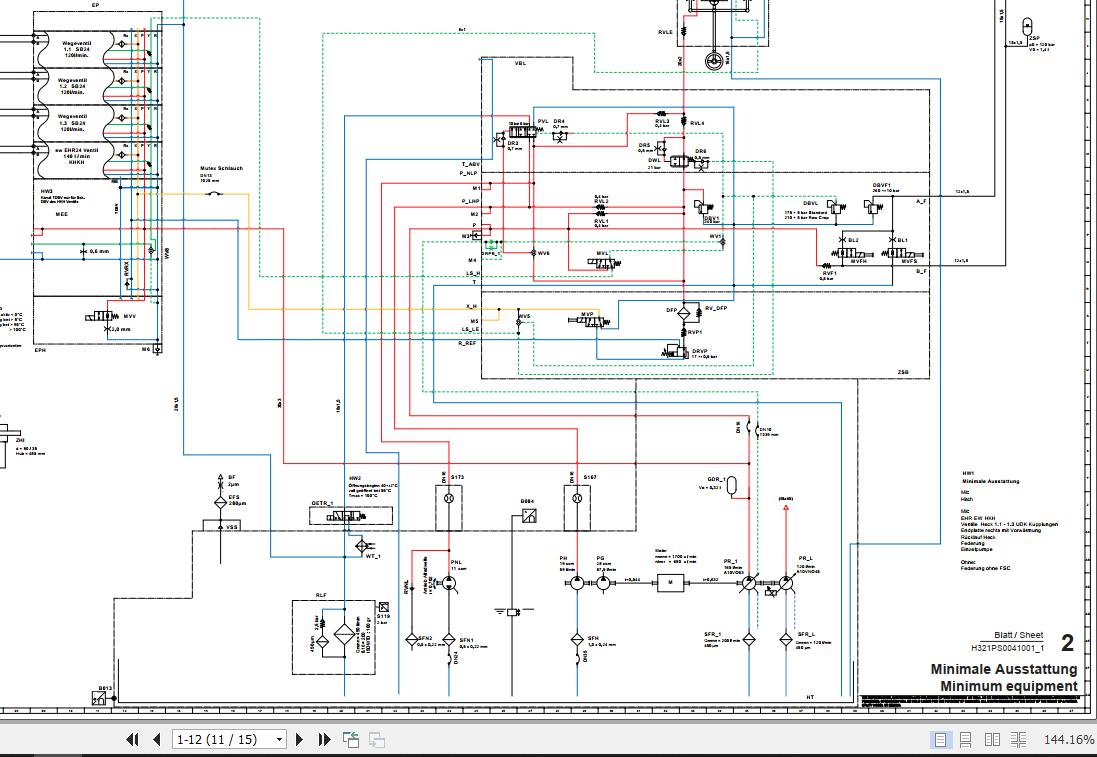Screen dimensions: 1097x757
Task: Click the previous view navigation icon
Action: 351,739
